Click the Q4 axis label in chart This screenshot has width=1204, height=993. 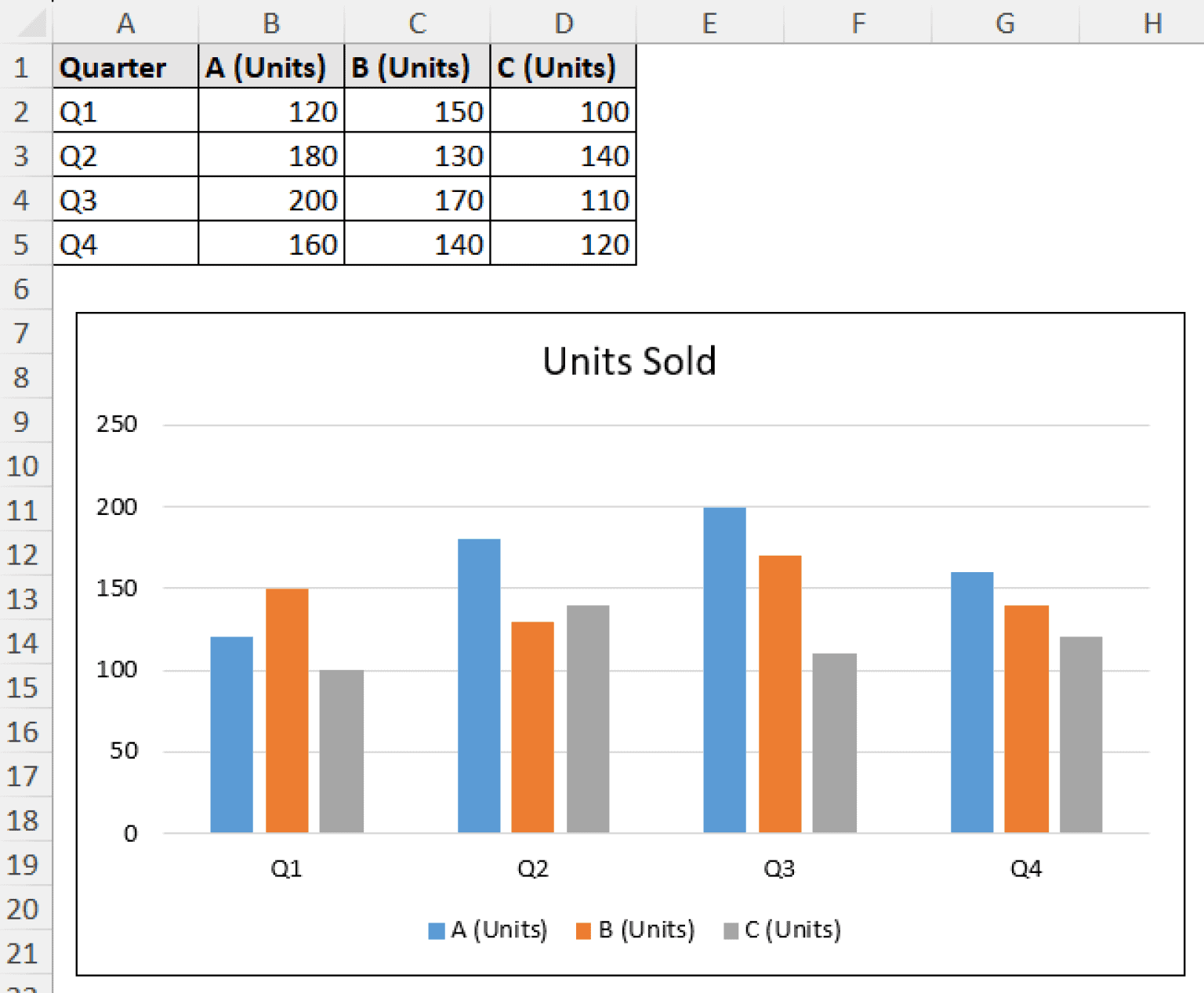pos(1026,868)
